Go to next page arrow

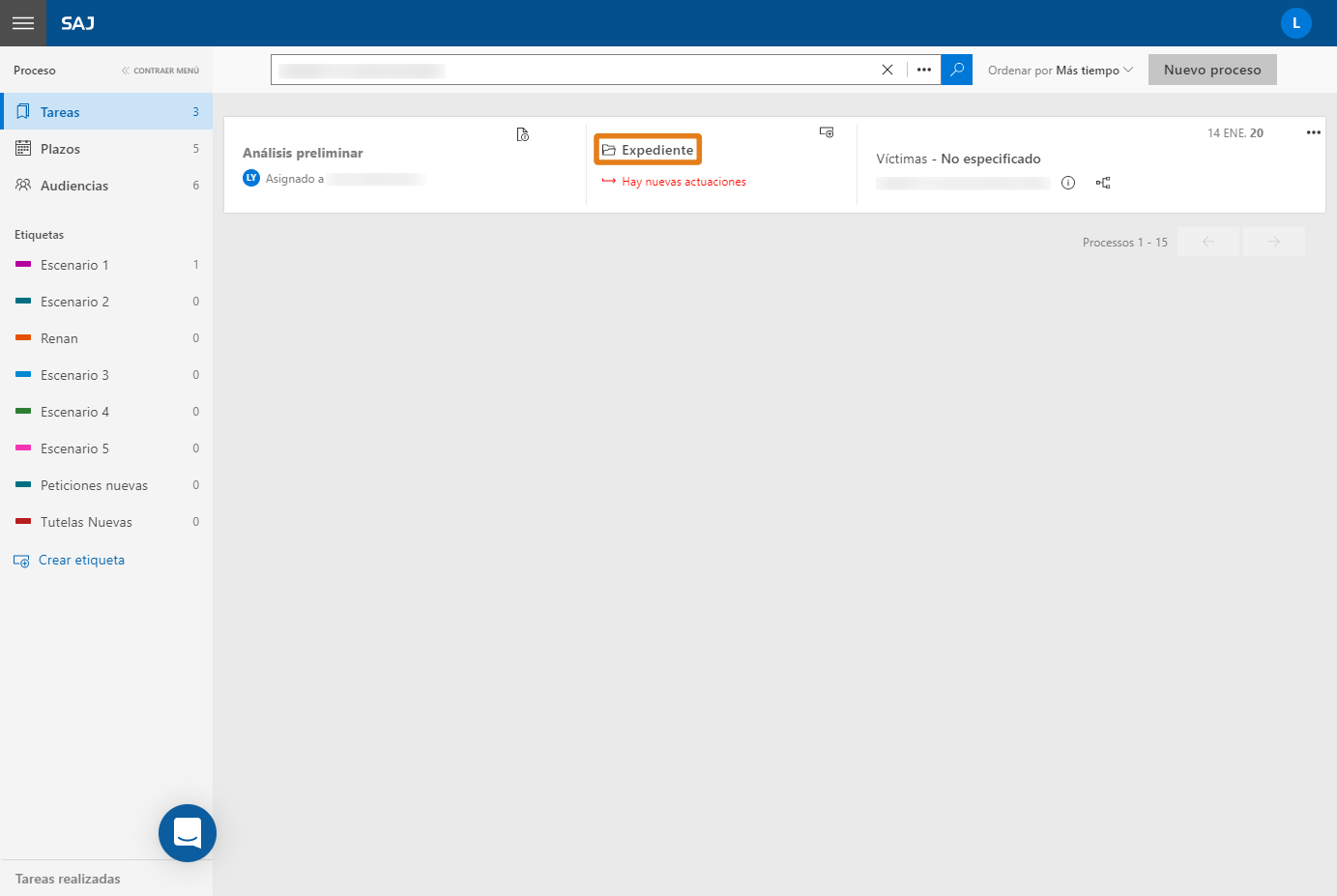pos(1274,242)
